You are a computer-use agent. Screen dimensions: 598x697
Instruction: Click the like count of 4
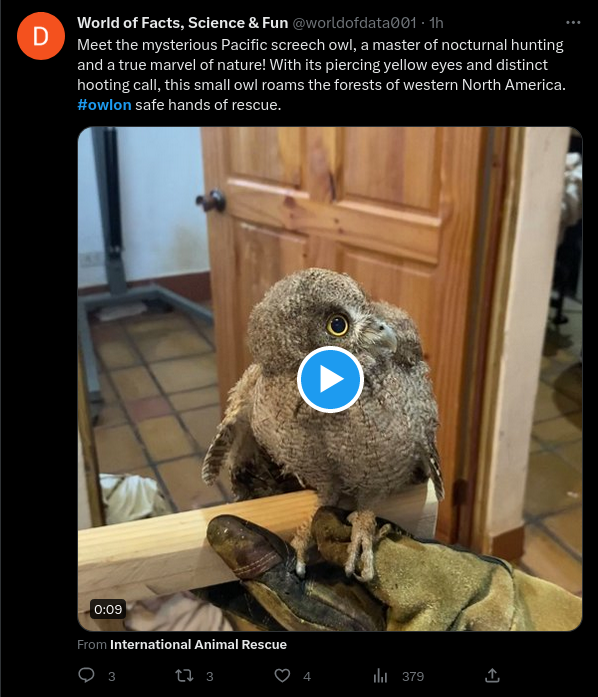307,677
